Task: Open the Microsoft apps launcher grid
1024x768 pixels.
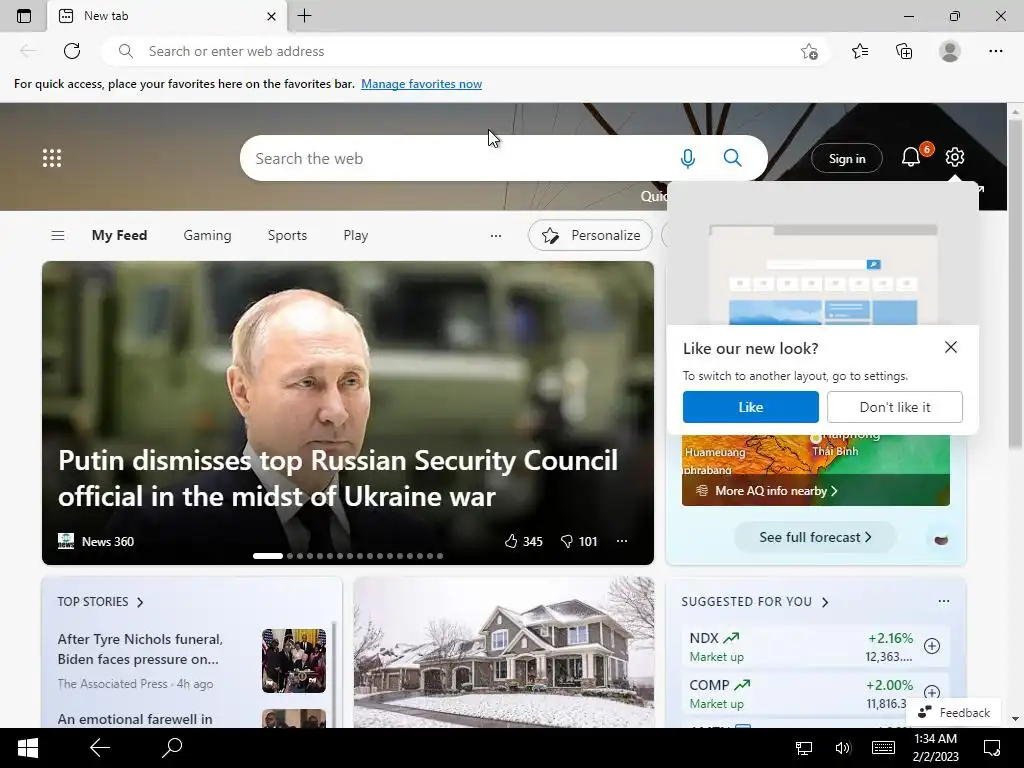Action: pyautogui.click(x=52, y=158)
